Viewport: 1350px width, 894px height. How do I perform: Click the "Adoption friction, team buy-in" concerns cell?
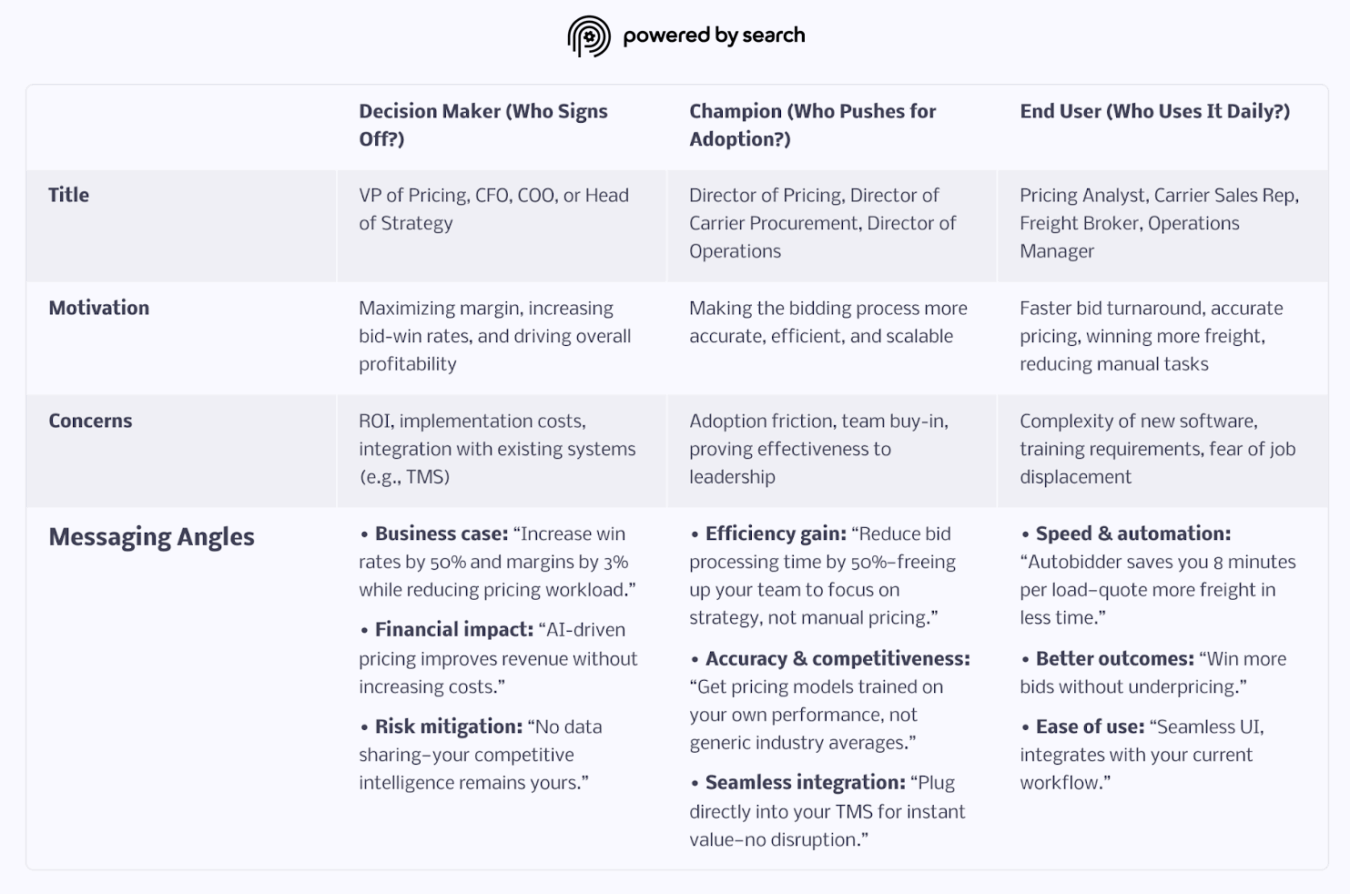(x=818, y=449)
